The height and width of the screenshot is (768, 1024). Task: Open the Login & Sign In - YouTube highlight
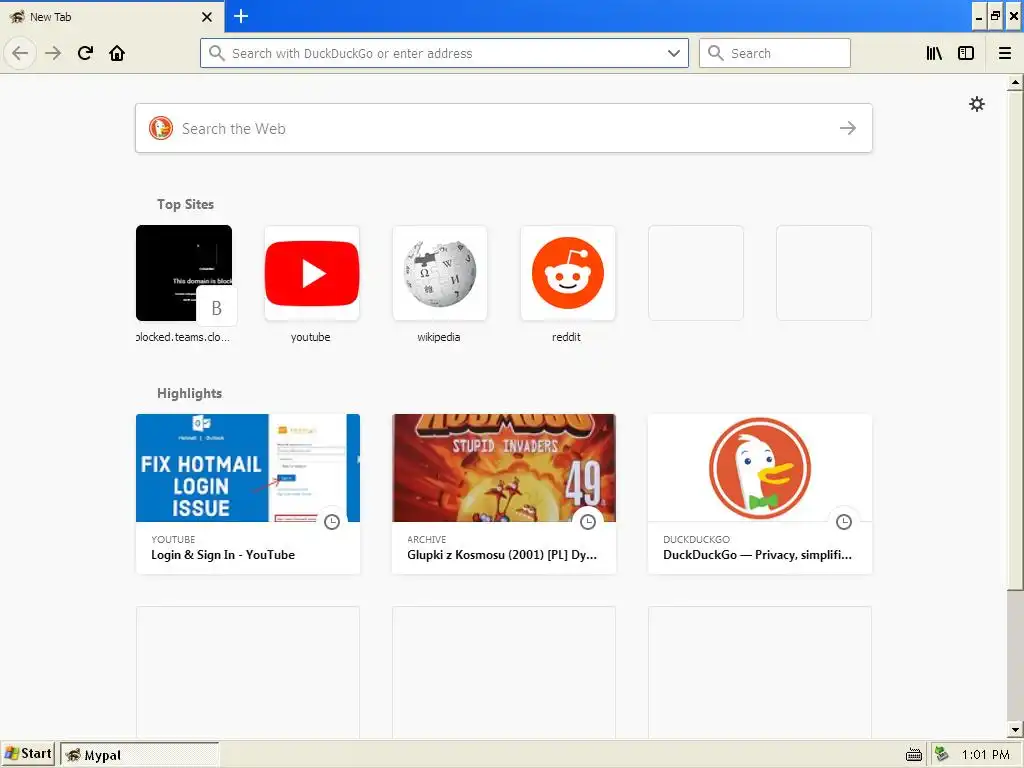(248, 494)
